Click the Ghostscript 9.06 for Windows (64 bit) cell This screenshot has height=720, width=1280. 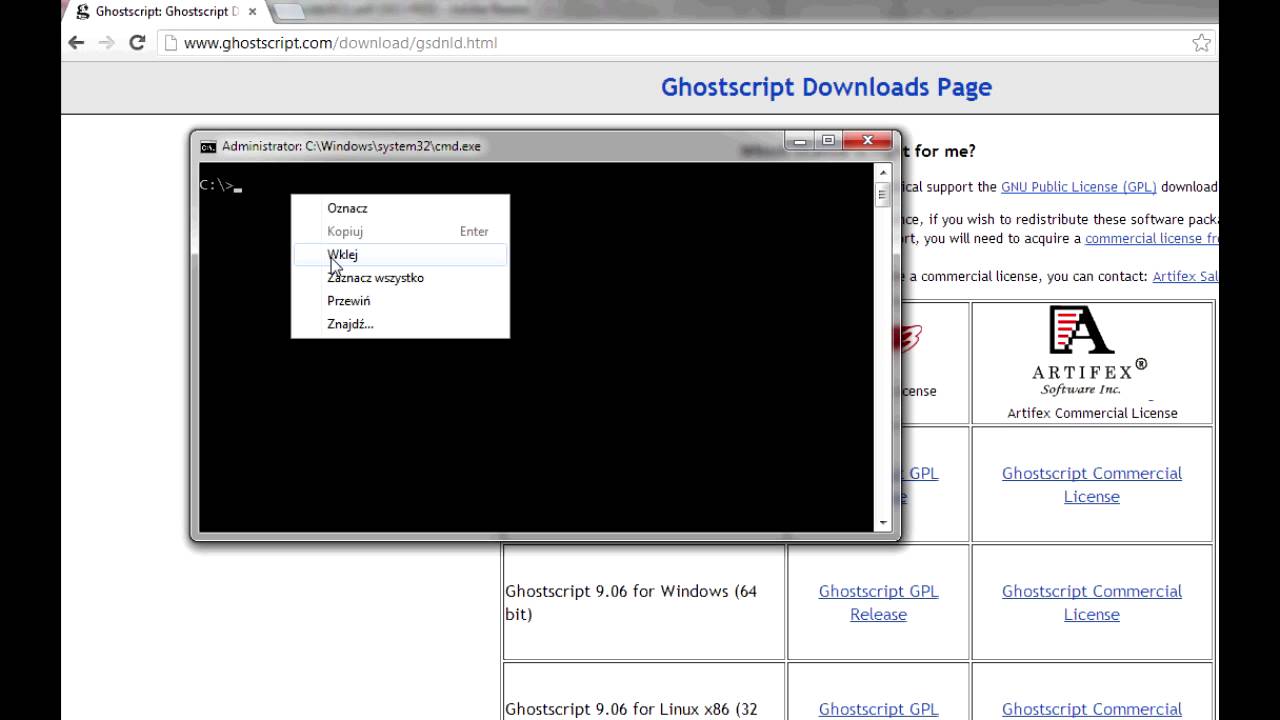point(644,602)
